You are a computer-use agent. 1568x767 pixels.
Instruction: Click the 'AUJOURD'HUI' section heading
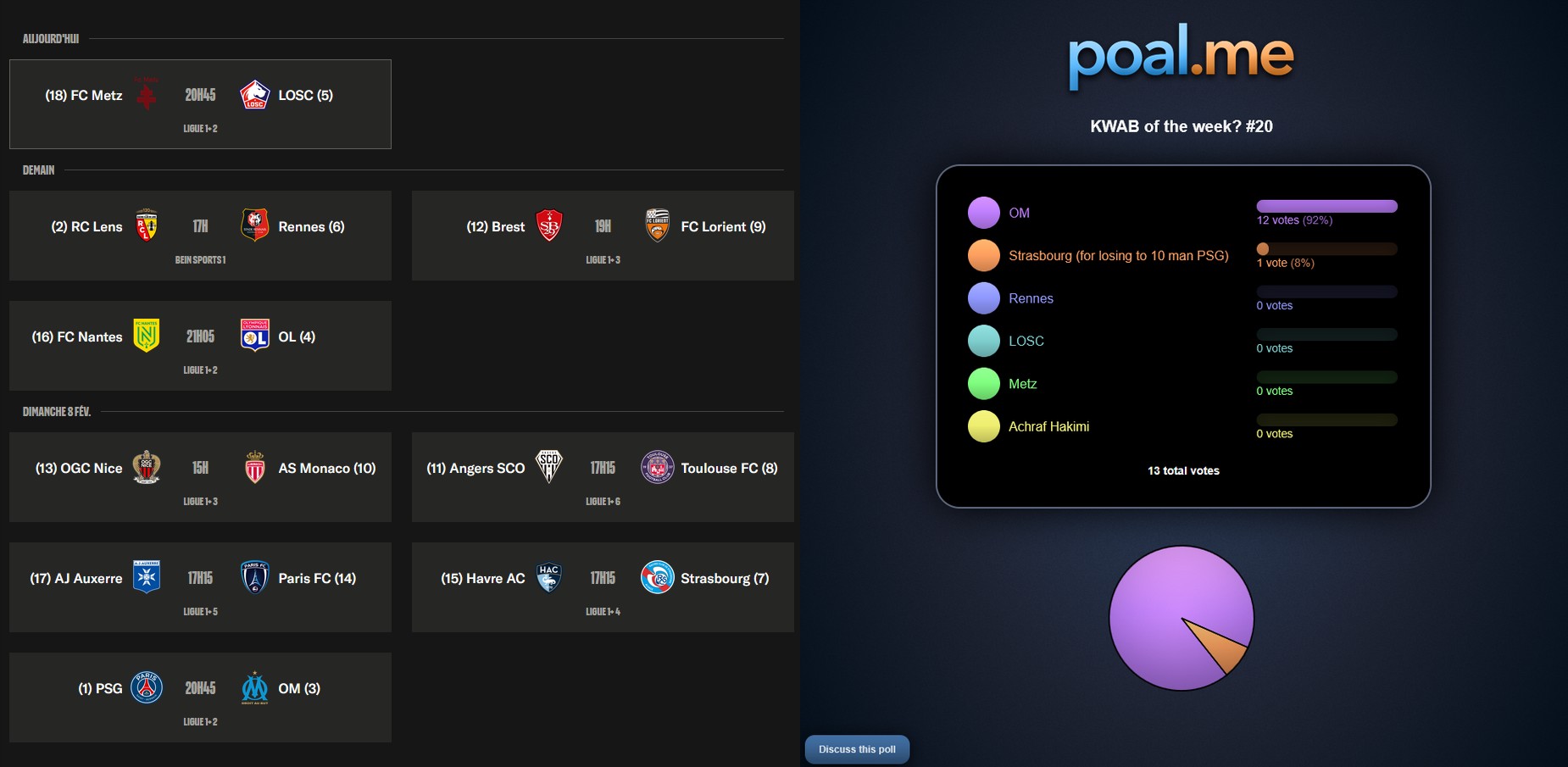(51, 39)
